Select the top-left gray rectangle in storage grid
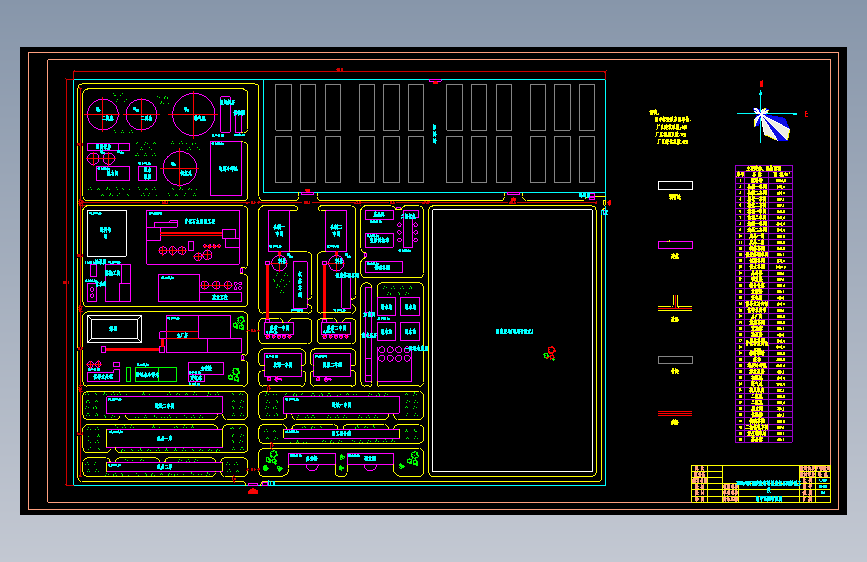This screenshot has height=562, width=867. (x=283, y=107)
